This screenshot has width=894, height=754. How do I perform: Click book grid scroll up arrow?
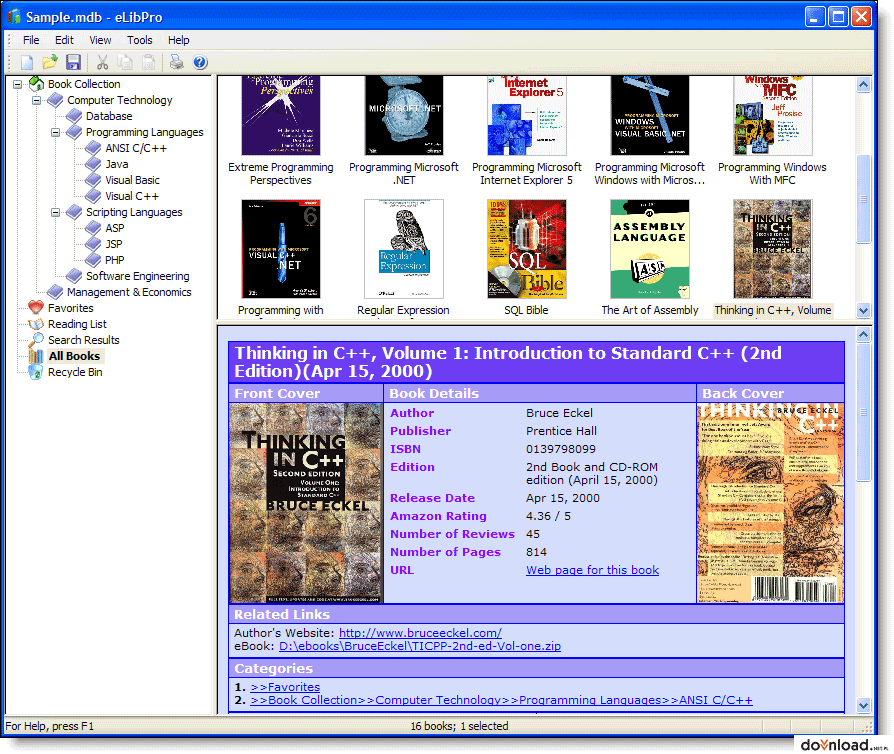[x=864, y=85]
